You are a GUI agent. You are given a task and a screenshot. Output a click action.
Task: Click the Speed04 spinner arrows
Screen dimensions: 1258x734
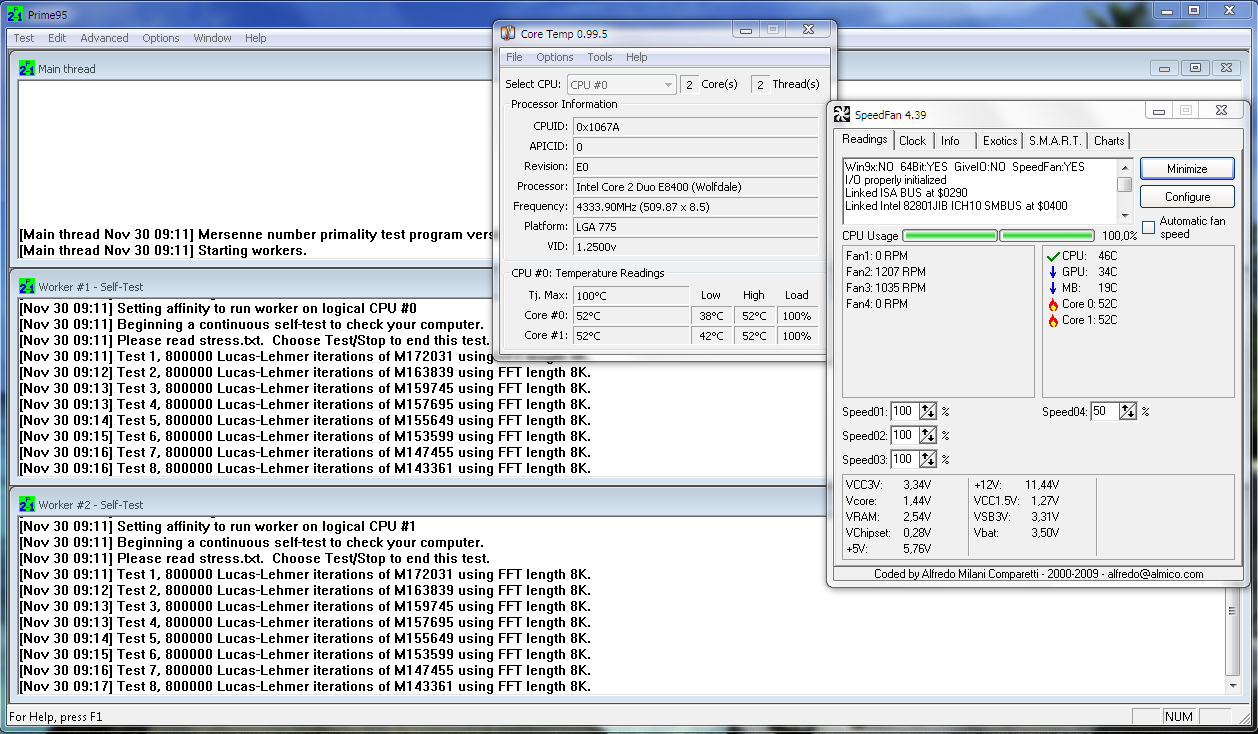1128,411
